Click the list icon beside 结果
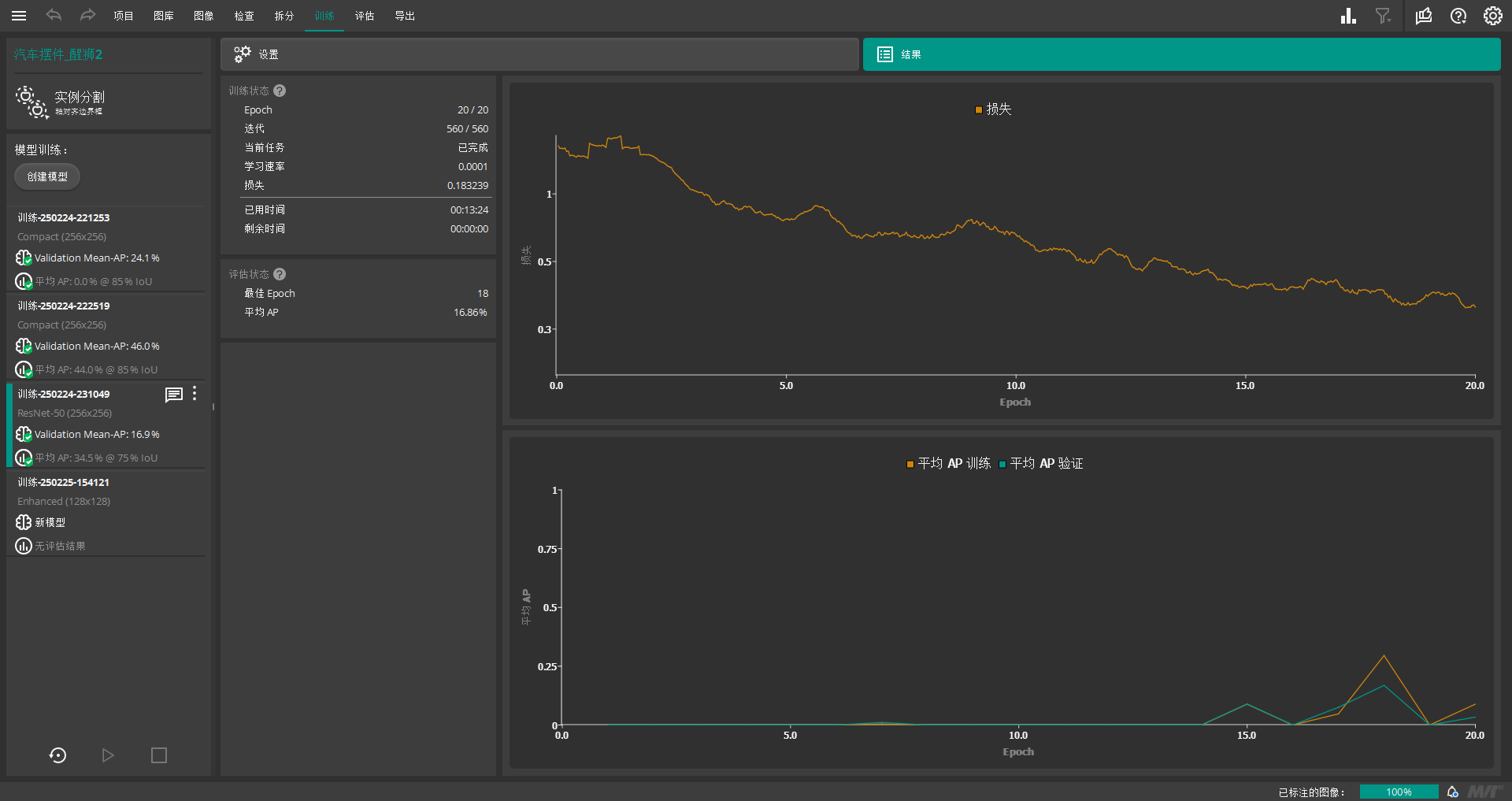Screen dimensions: 1512x801 (x=885, y=54)
